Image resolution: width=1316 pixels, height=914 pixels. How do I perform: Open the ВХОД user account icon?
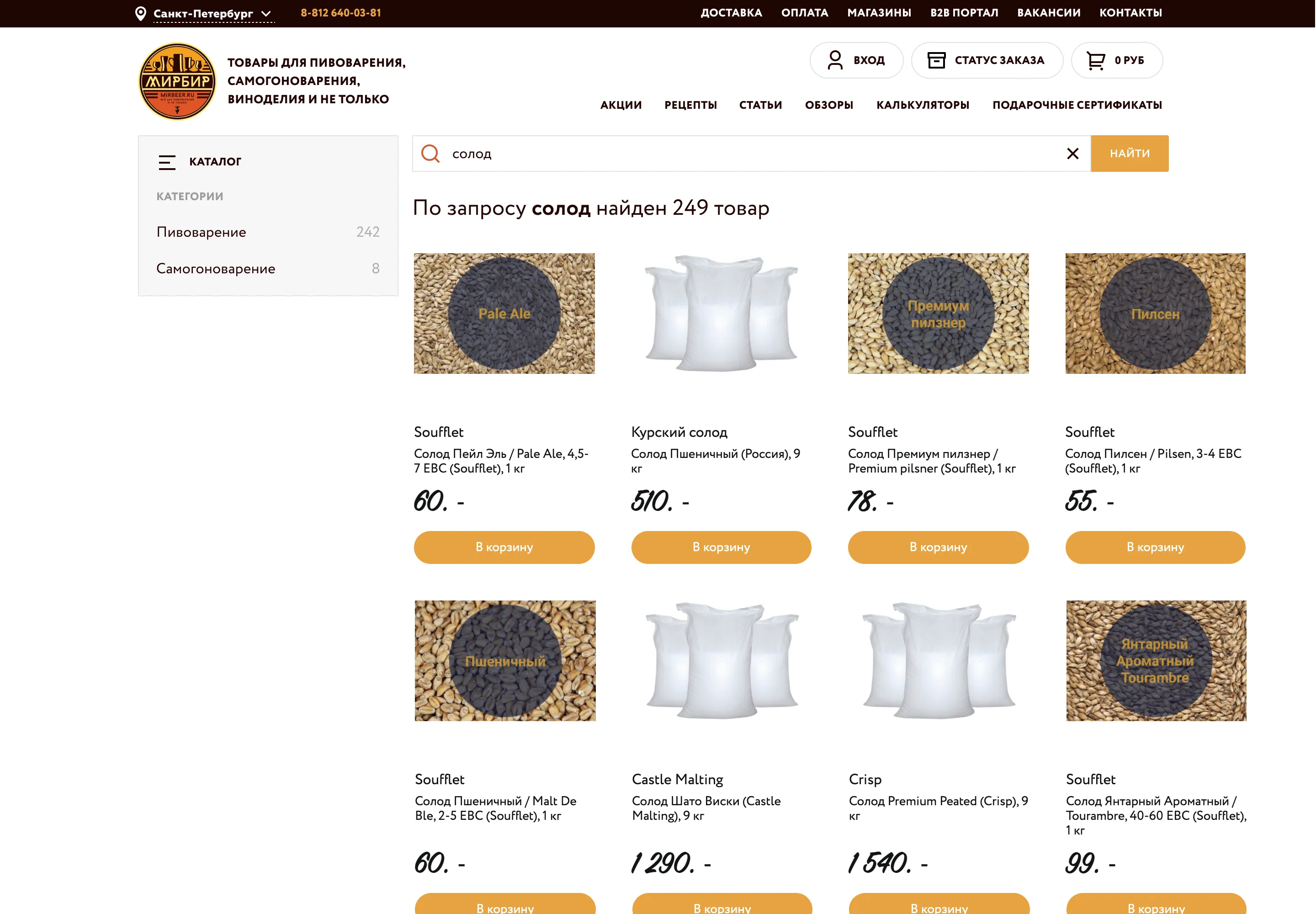(836, 59)
